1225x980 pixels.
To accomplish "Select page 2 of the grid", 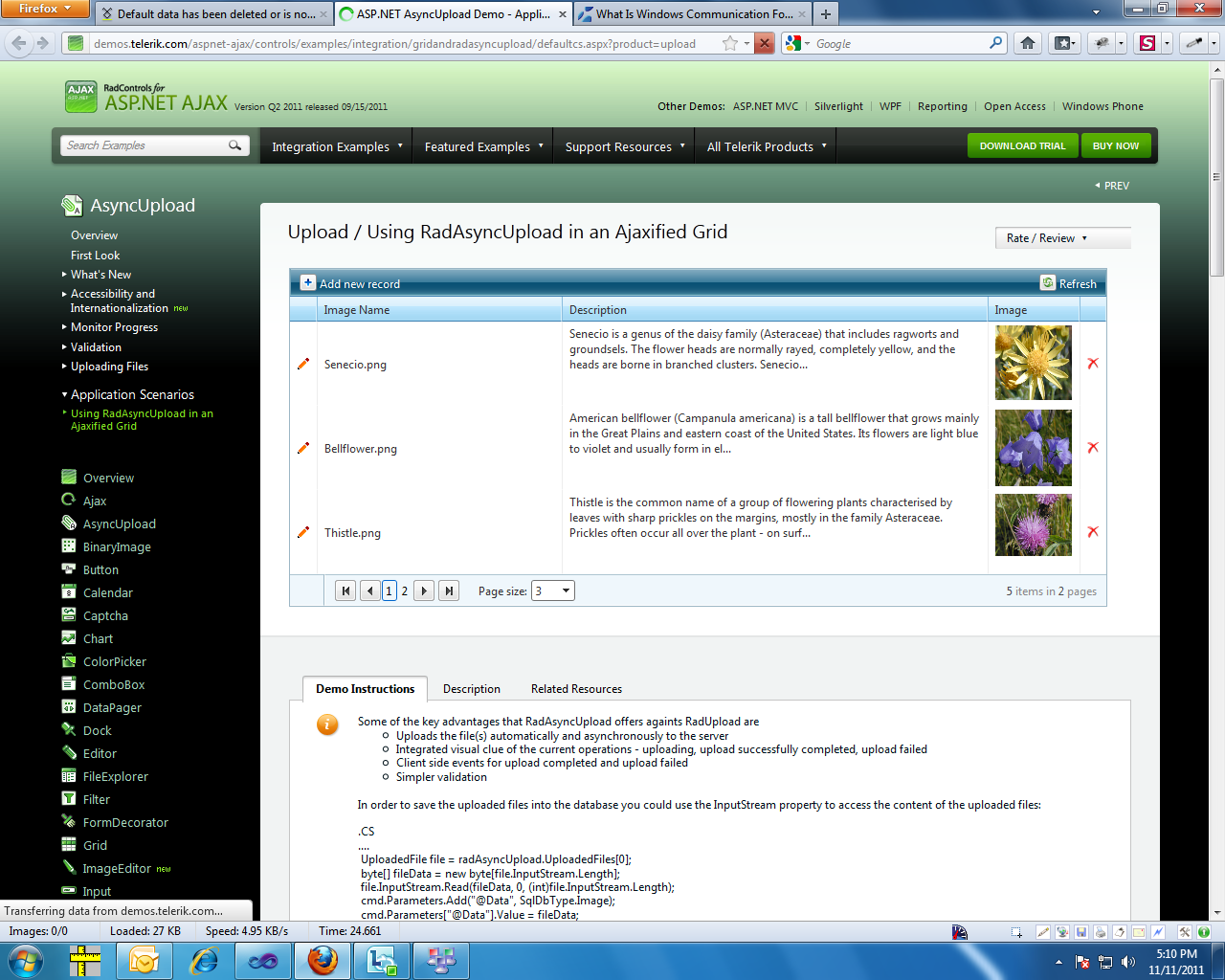I will (x=405, y=590).
